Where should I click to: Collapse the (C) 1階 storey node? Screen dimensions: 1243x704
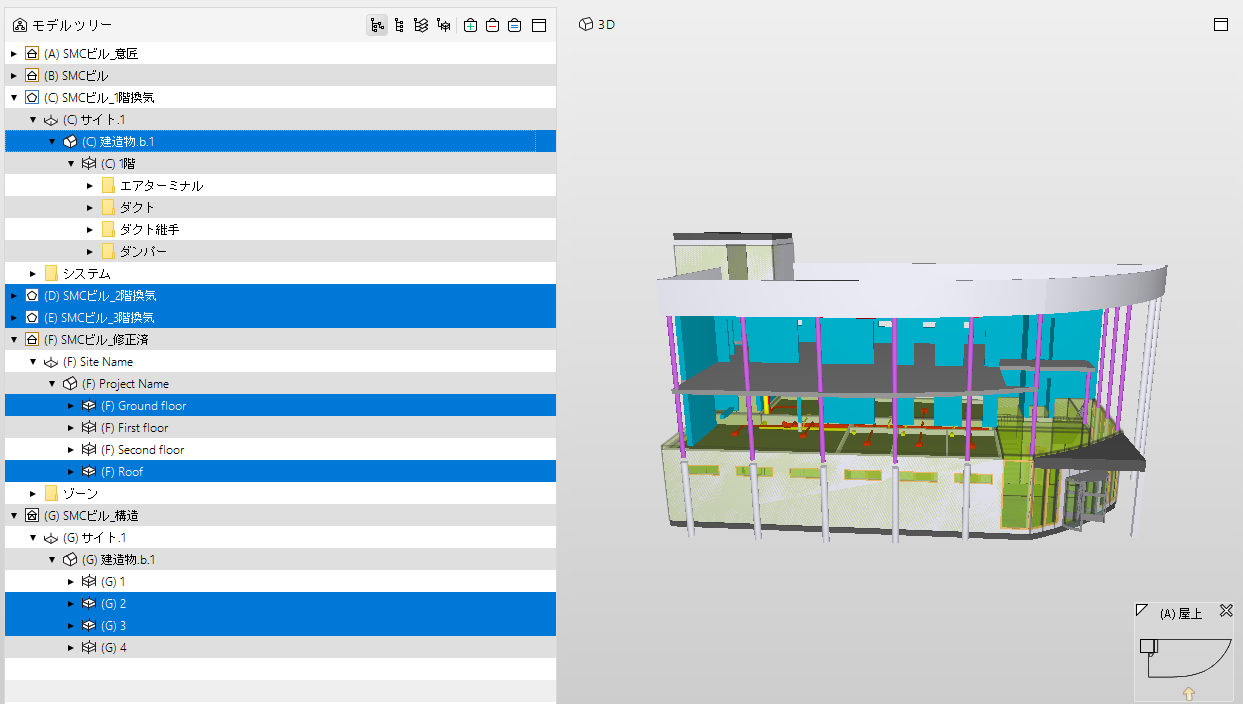pos(71,163)
